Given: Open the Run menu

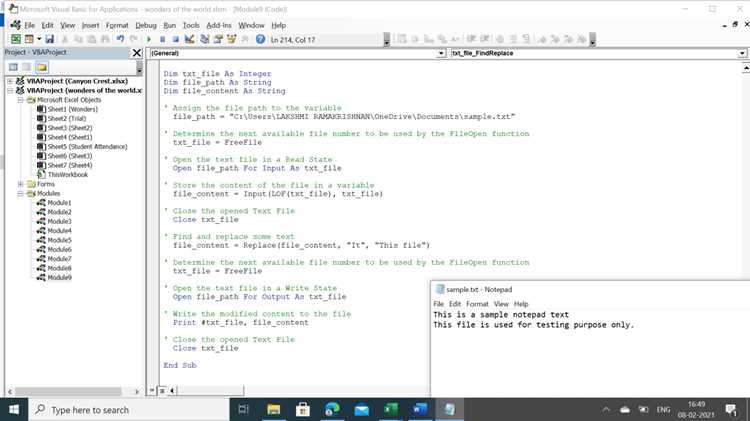Looking at the screenshot, I should click(170, 25).
